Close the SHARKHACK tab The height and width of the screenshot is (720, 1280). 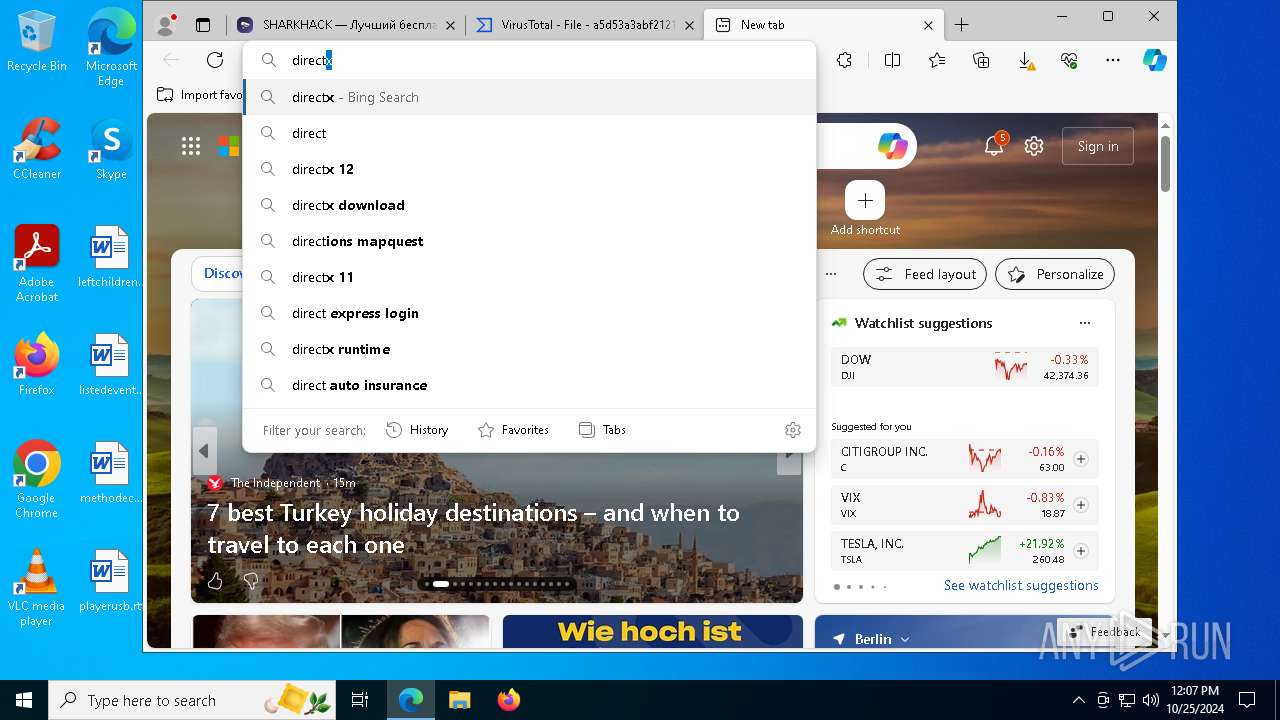[x=450, y=25]
